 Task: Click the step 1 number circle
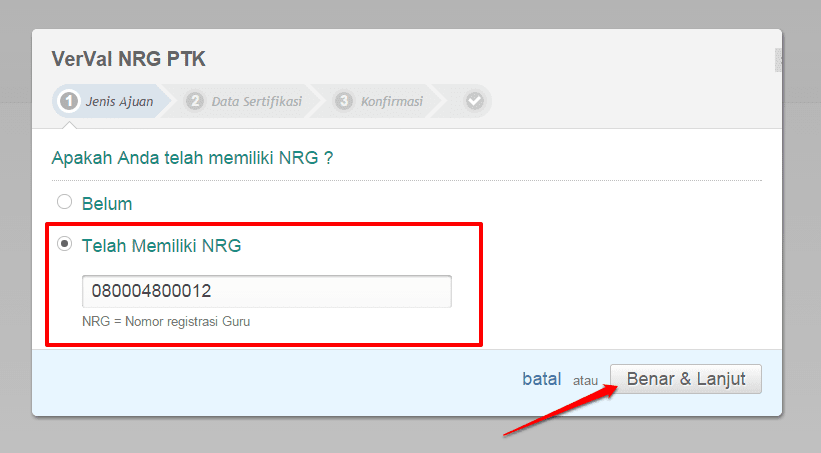[69, 101]
